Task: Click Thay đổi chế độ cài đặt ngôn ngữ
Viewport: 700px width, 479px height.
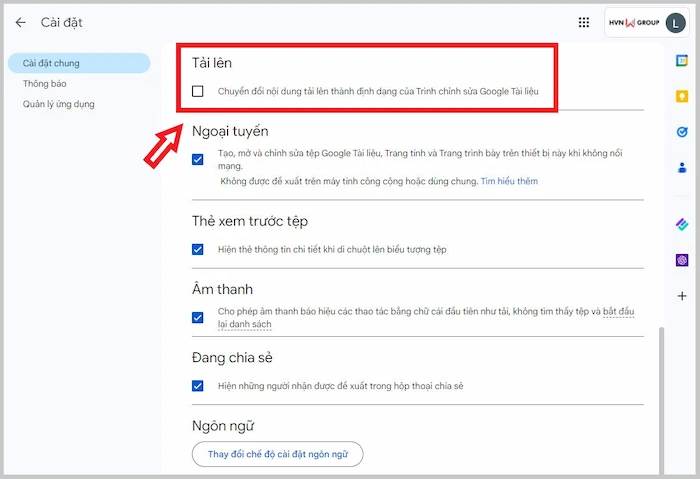Action: [x=277, y=454]
